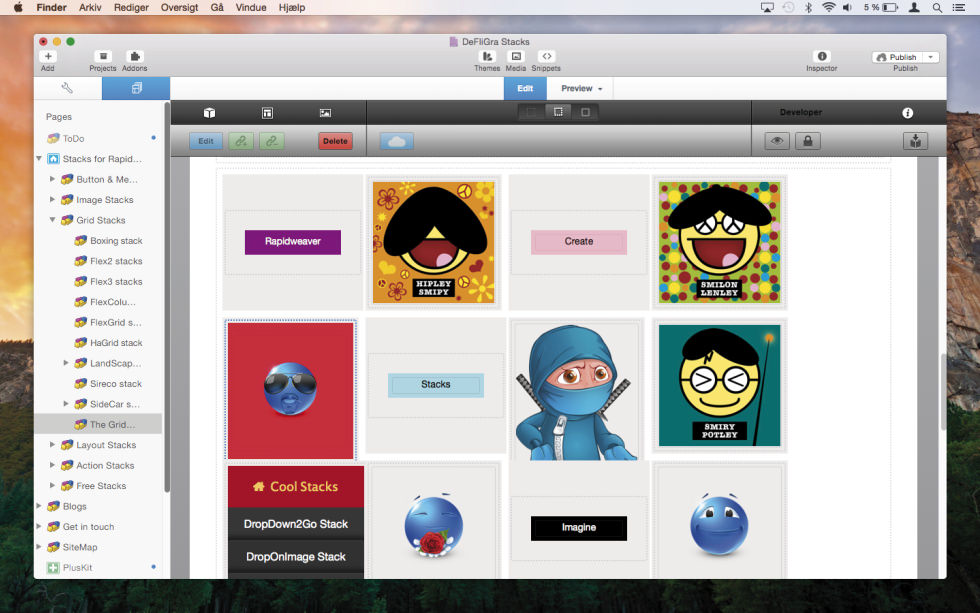Click the light blue Stacks button
980x613 pixels.
coord(436,385)
